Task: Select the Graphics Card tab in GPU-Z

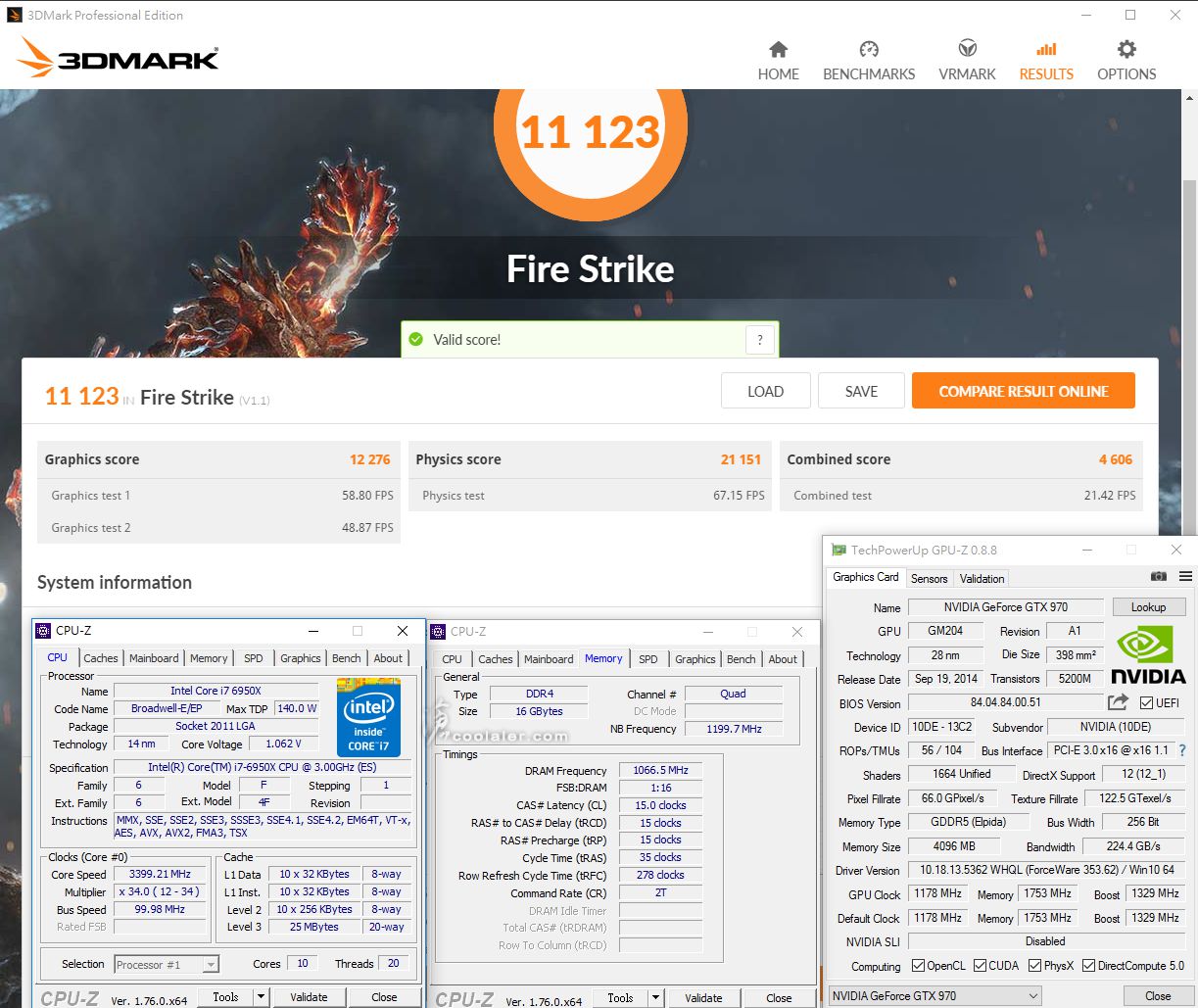Action: (x=866, y=577)
